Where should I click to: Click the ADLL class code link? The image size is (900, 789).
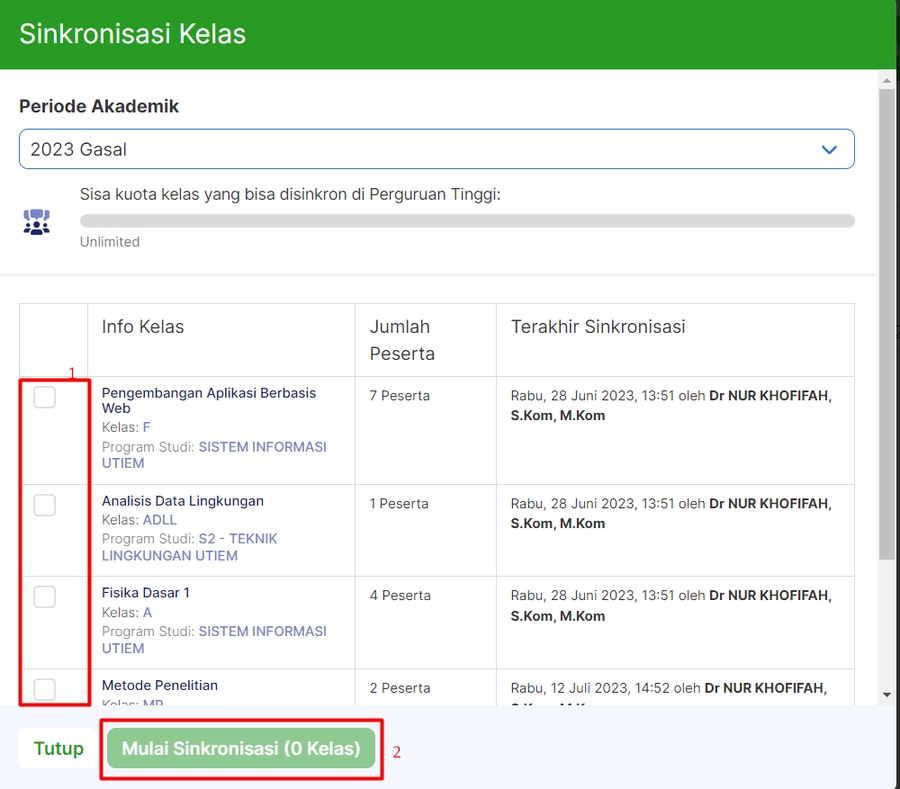click(159, 520)
